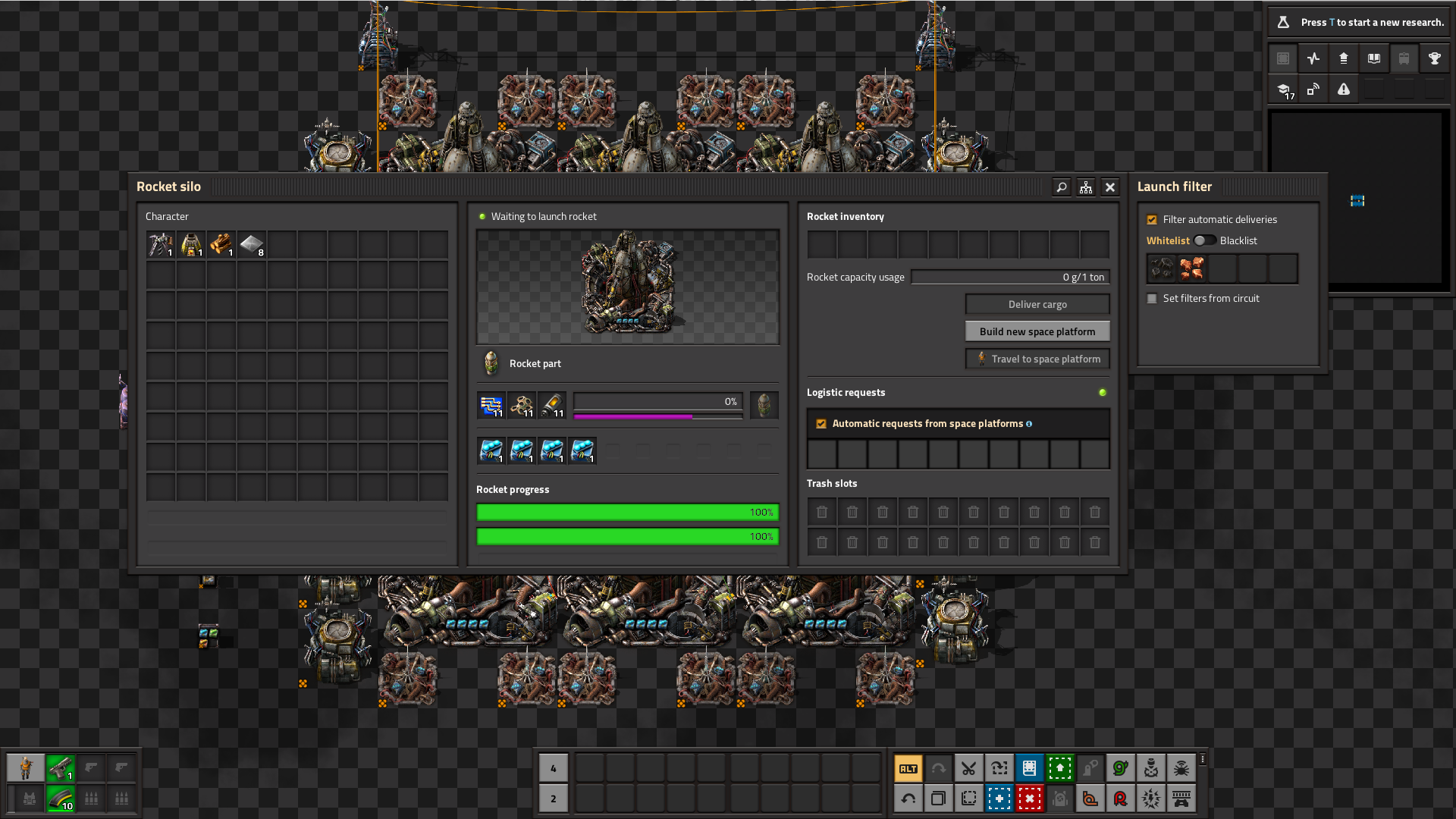Select artillery targeting remote shortcut
The image size is (1456, 819).
[1151, 768]
